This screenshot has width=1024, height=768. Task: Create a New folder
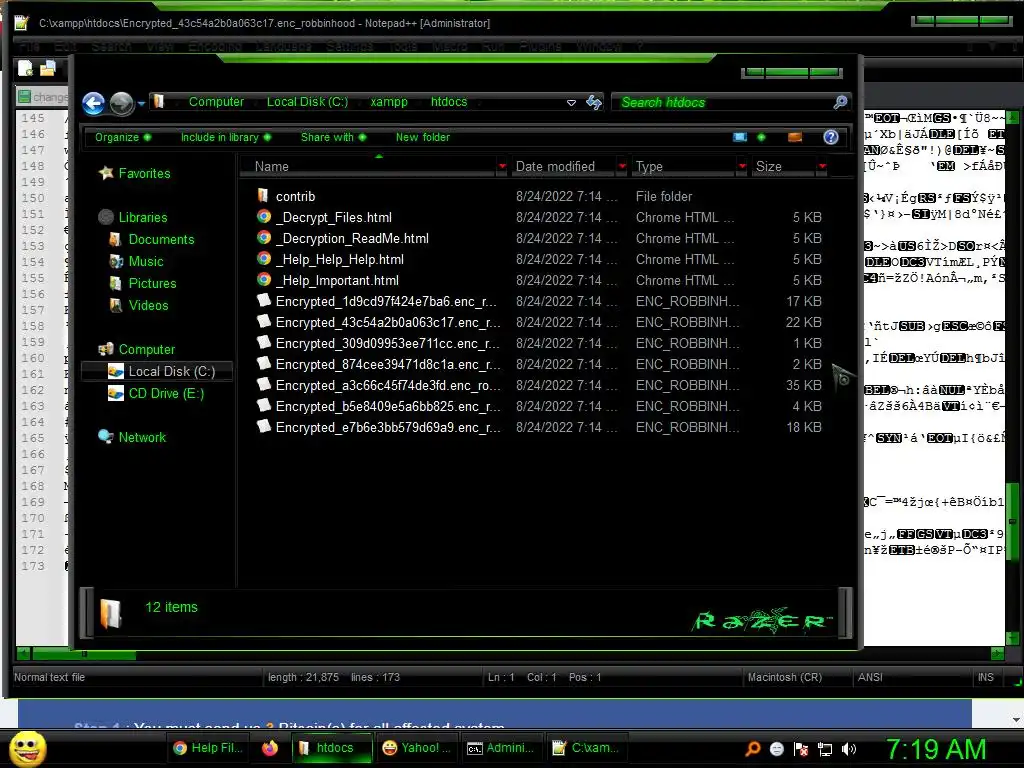click(423, 137)
